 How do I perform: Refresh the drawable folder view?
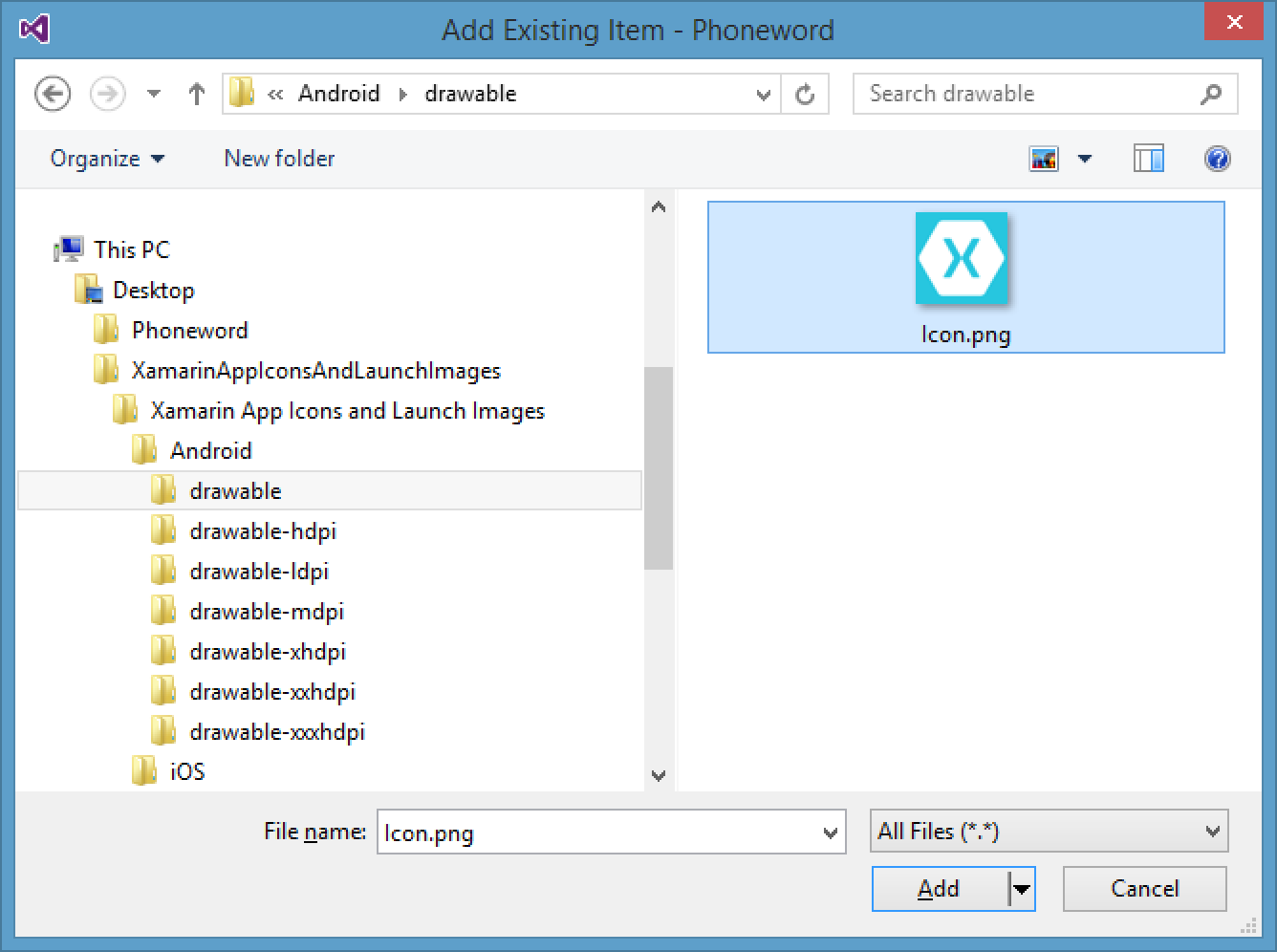[x=805, y=94]
